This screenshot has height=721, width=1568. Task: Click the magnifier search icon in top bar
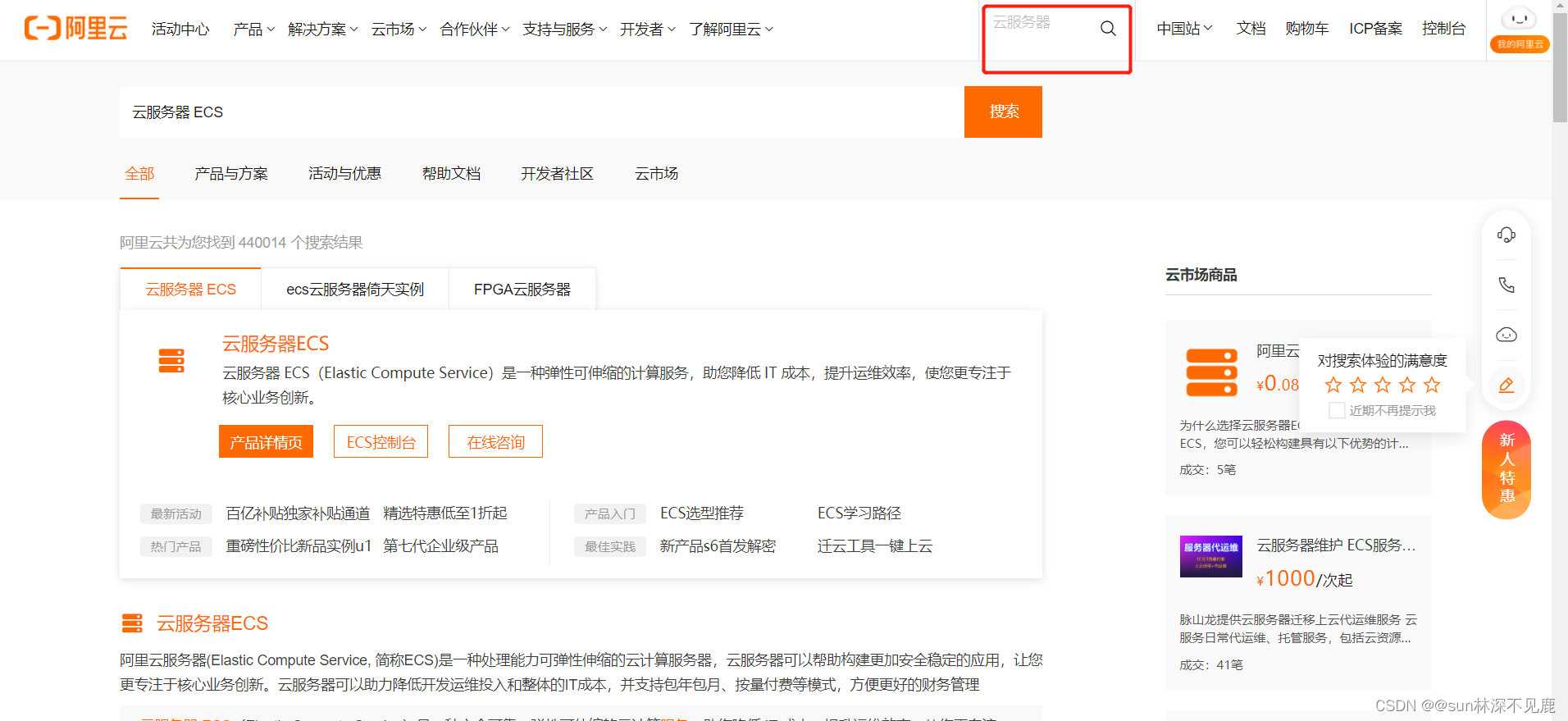pos(1108,29)
